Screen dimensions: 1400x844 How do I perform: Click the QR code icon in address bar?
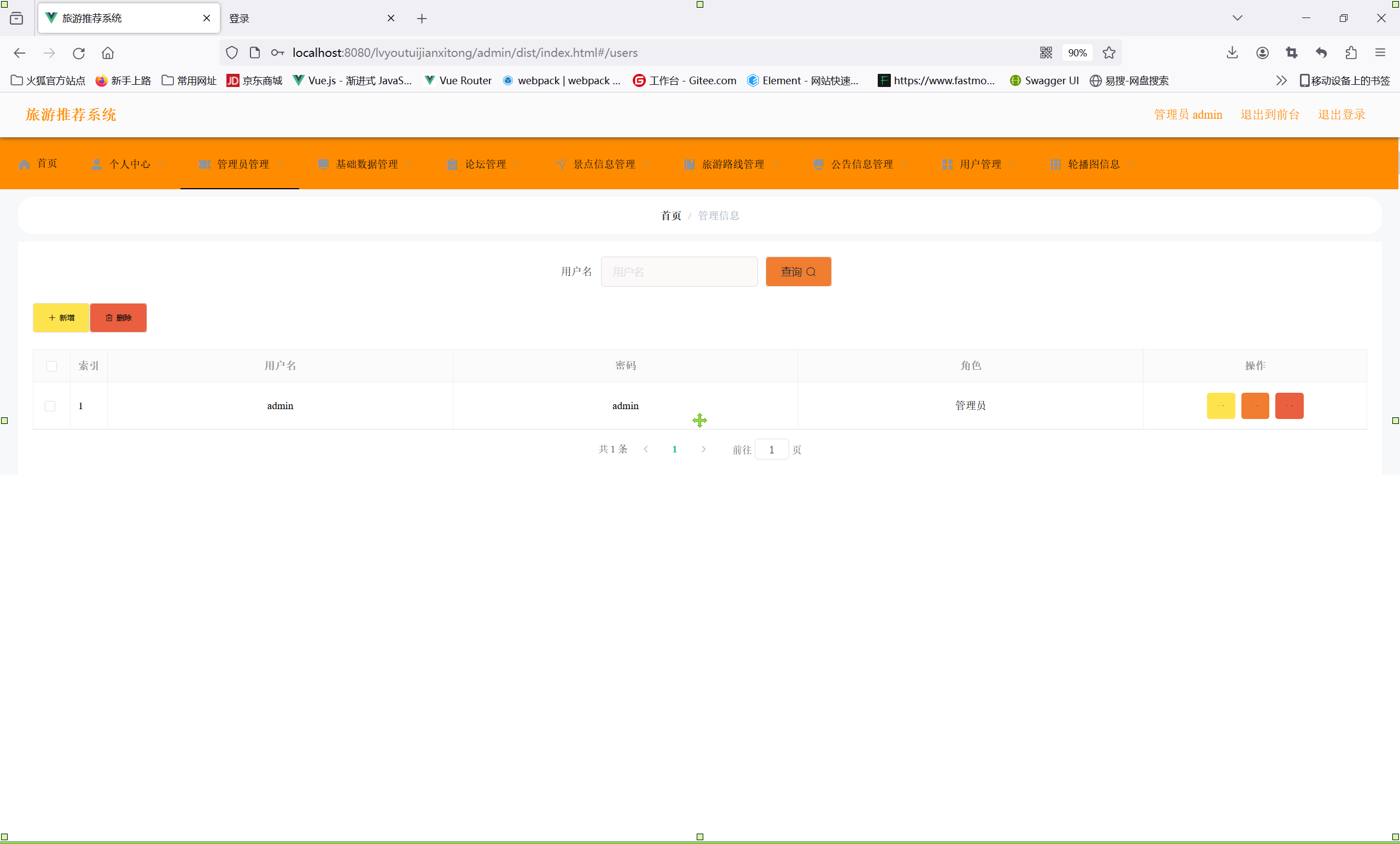click(x=1046, y=53)
